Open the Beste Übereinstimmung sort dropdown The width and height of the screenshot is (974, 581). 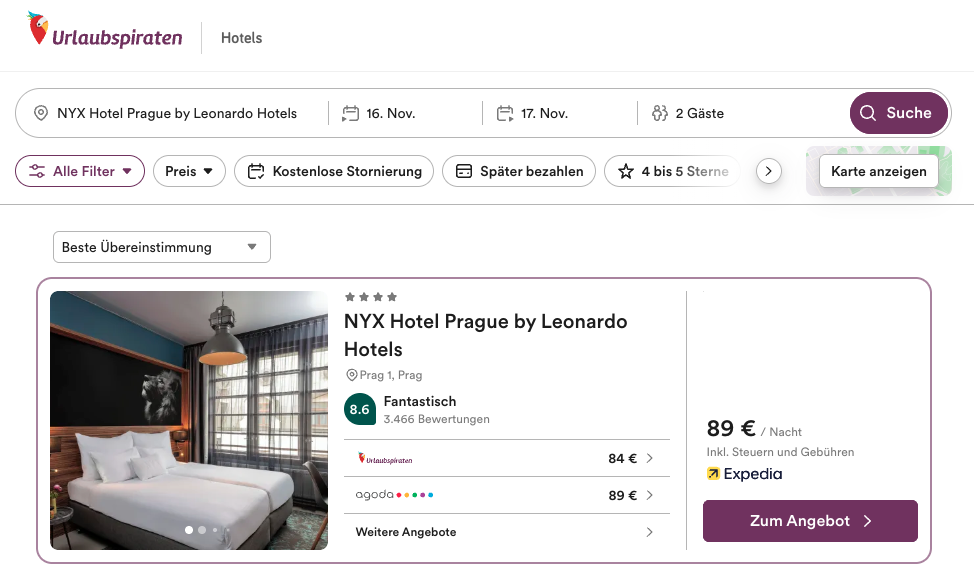point(161,247)
